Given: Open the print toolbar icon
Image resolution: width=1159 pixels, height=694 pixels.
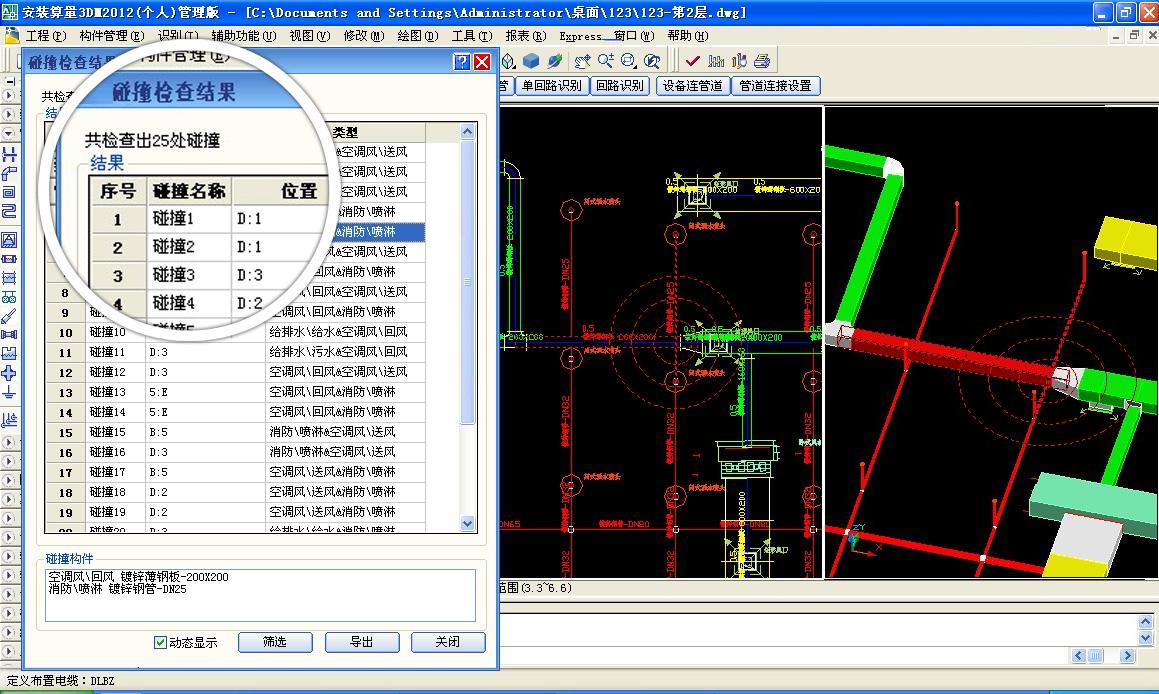Looking at the screenshot, I should point(763,61).
